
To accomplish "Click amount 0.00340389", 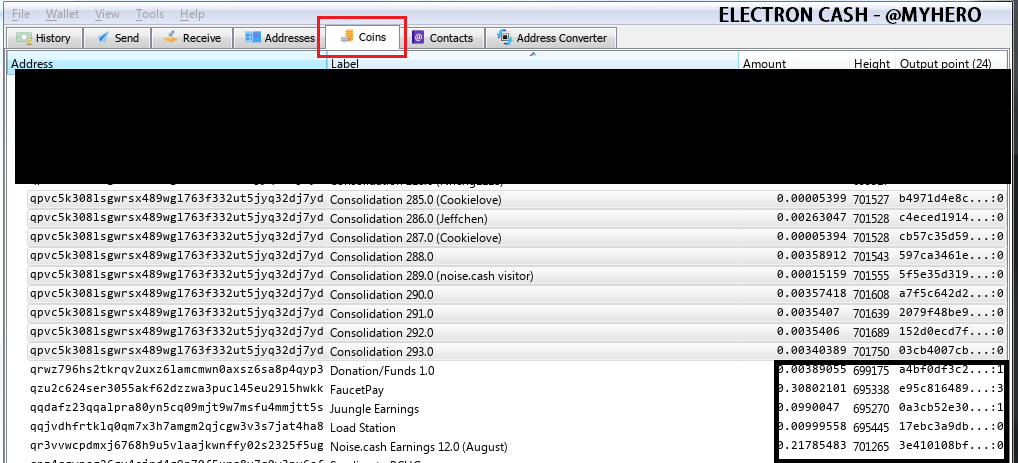I will tap(812, 351).
